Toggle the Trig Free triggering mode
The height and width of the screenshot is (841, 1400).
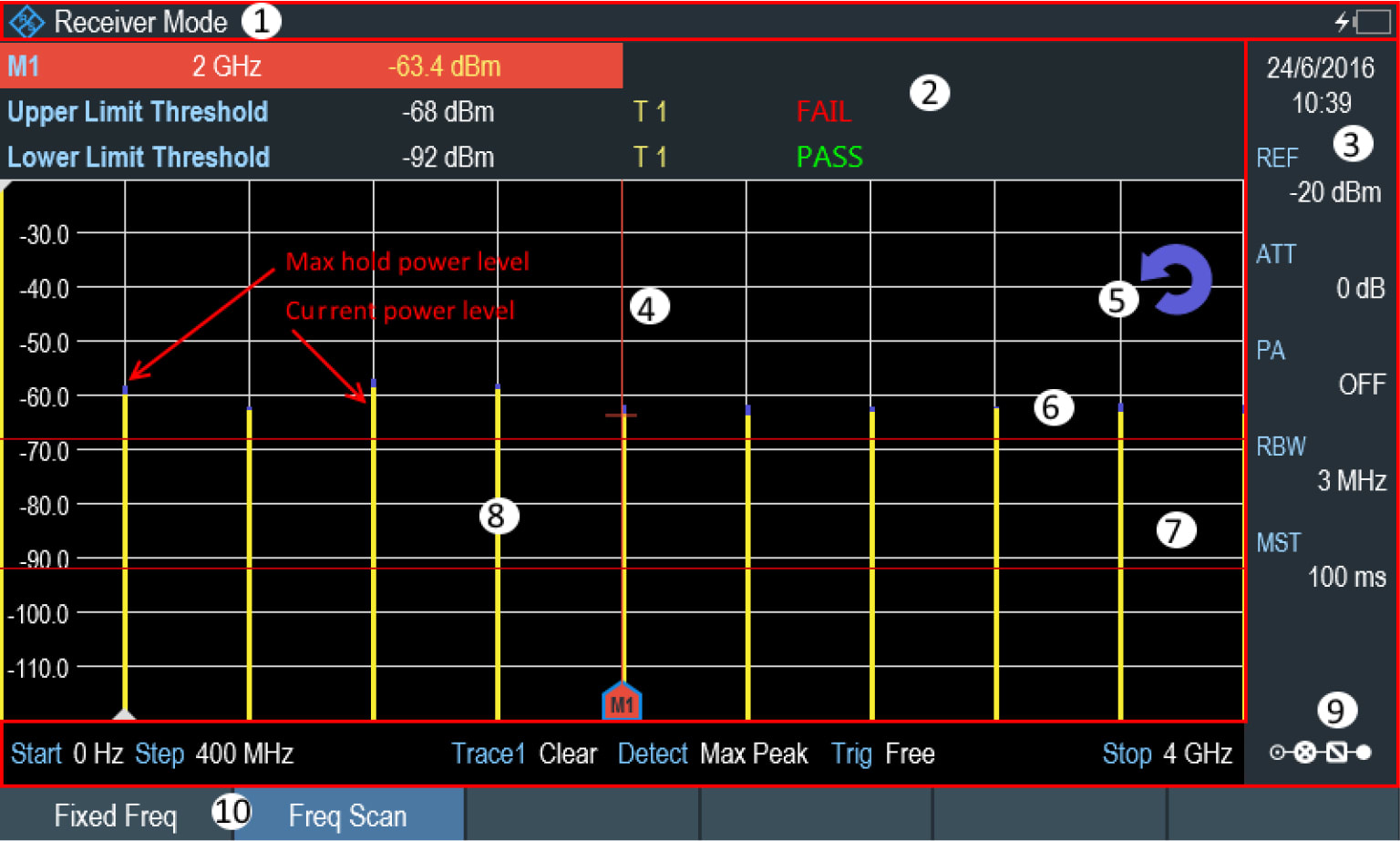tap(881, 754)
